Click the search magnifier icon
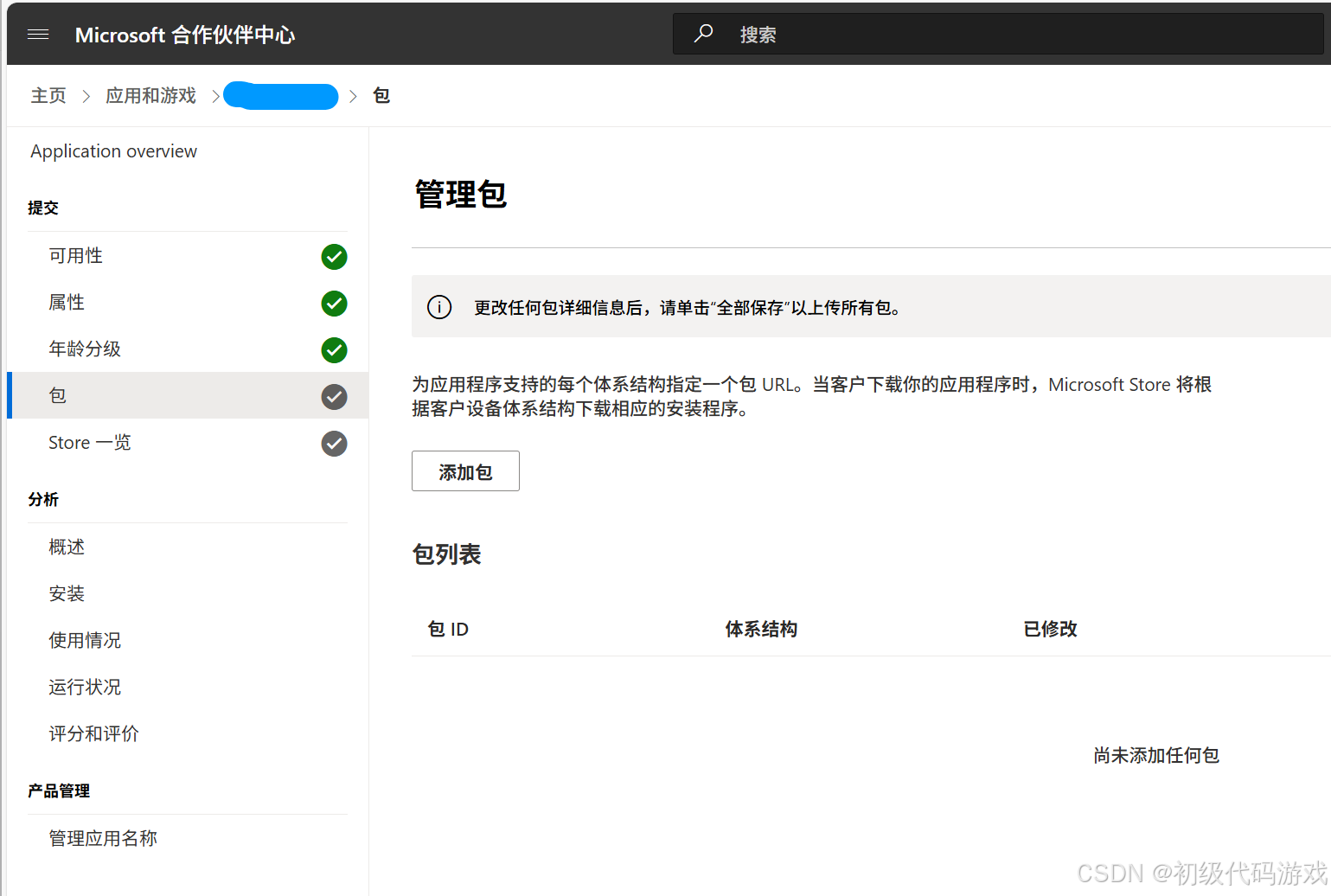 pos(704,34)
